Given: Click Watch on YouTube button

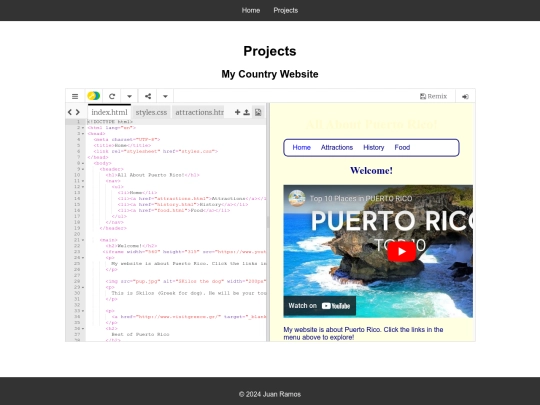Looking at the screenshot, I should point(320,306).
